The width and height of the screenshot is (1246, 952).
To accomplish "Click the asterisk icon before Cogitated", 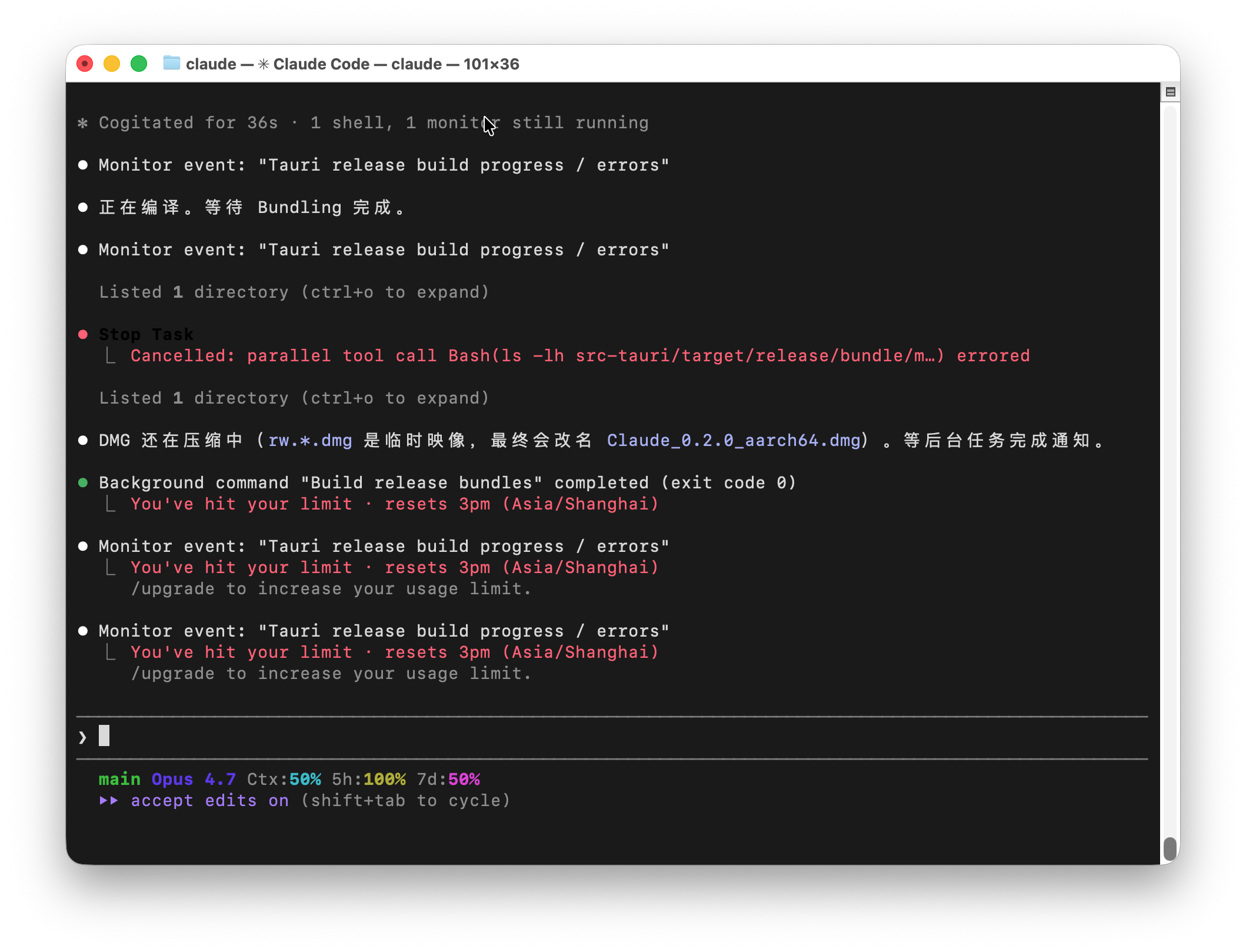I will tap(83, 123).
